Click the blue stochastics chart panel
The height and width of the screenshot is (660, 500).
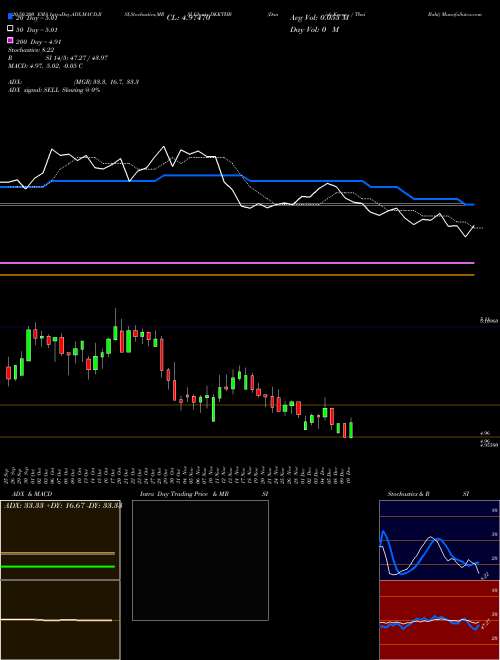click(439, 540)
